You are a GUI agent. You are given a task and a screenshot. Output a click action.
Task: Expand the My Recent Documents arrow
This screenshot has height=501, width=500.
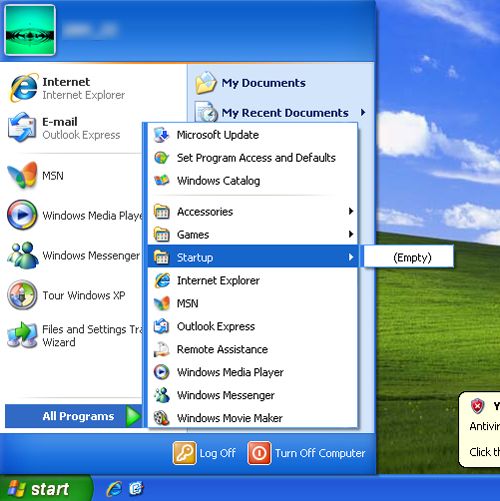coord(363,112)
